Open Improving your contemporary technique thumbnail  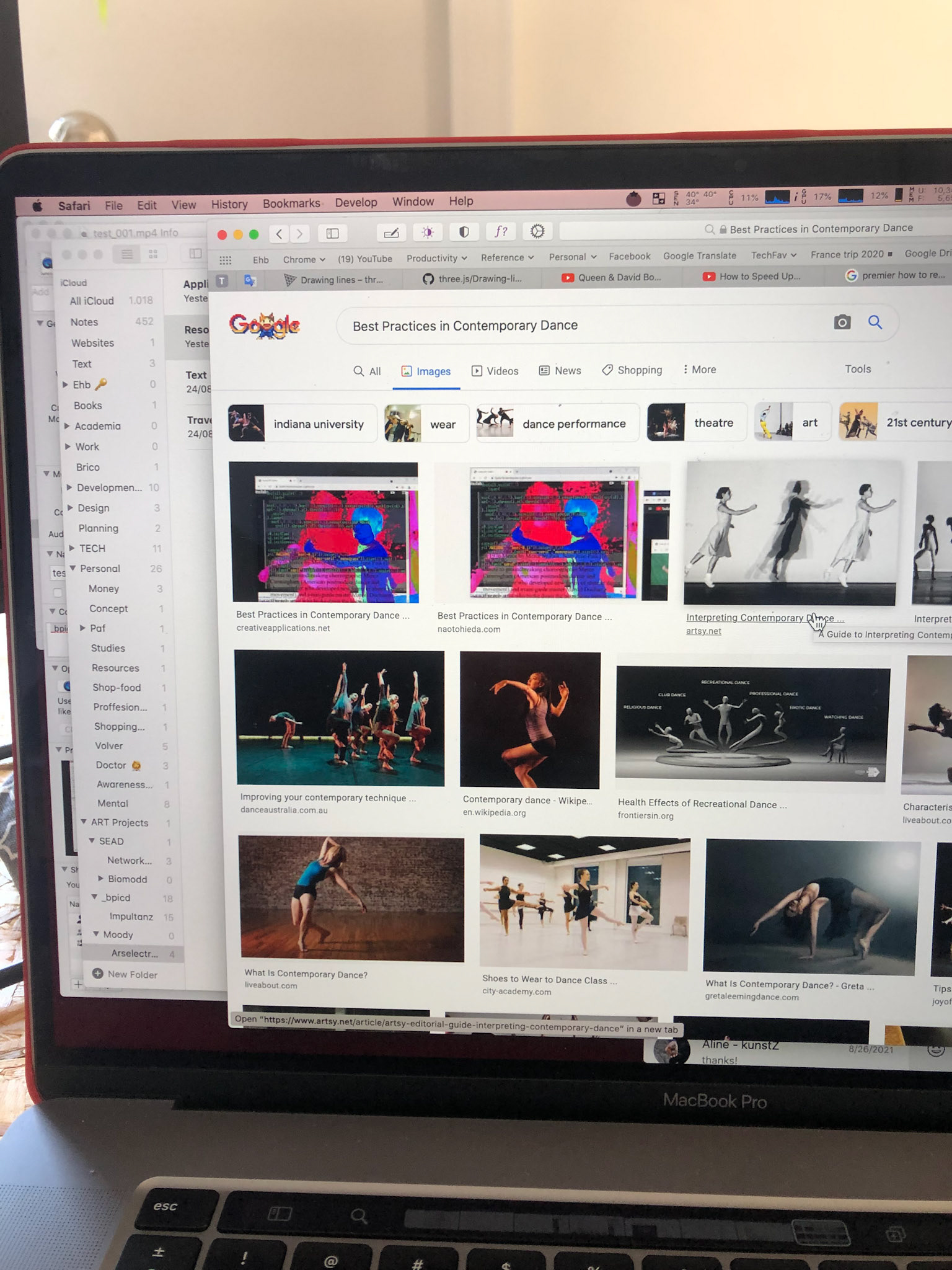tap(340, 717)
